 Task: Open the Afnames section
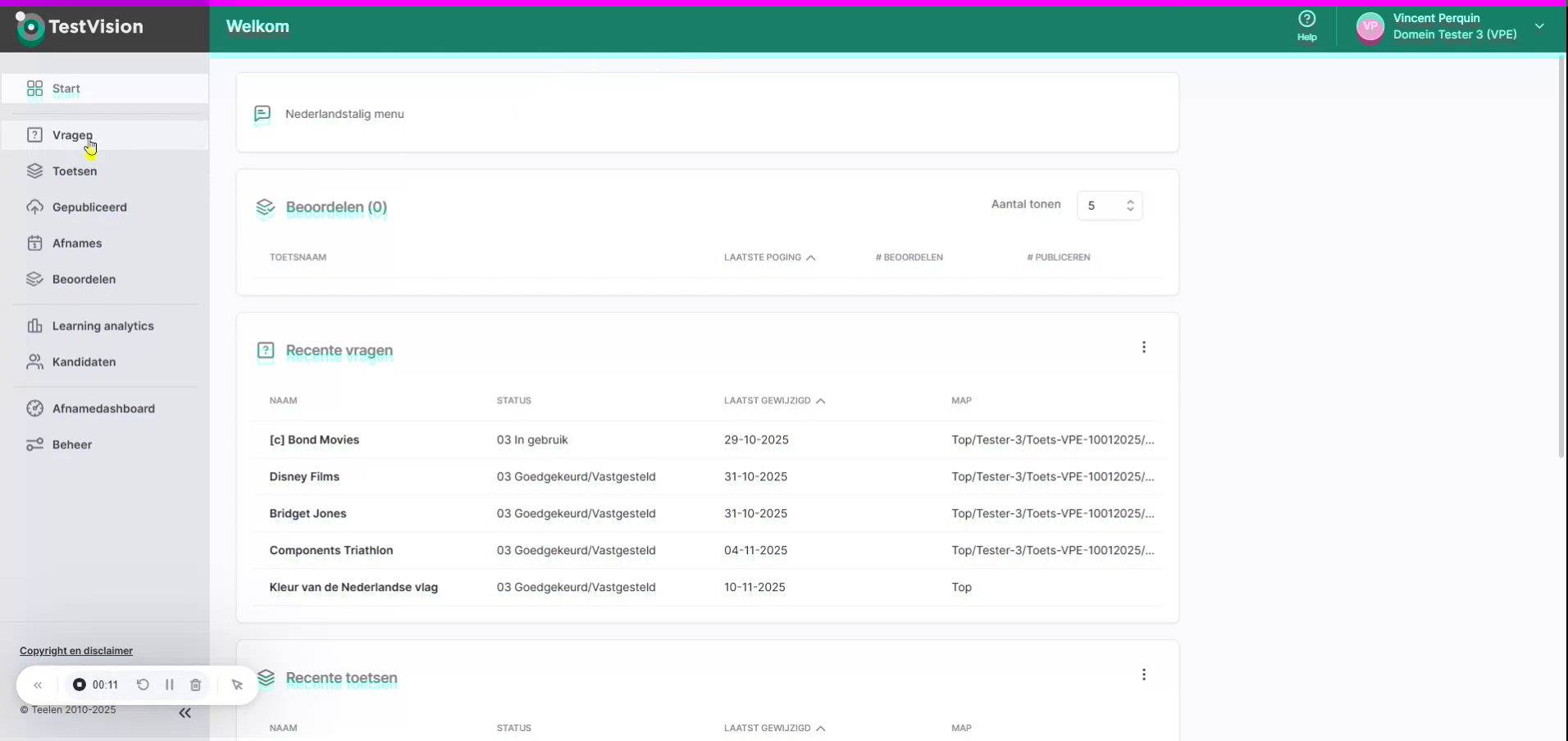coord(77,243)
